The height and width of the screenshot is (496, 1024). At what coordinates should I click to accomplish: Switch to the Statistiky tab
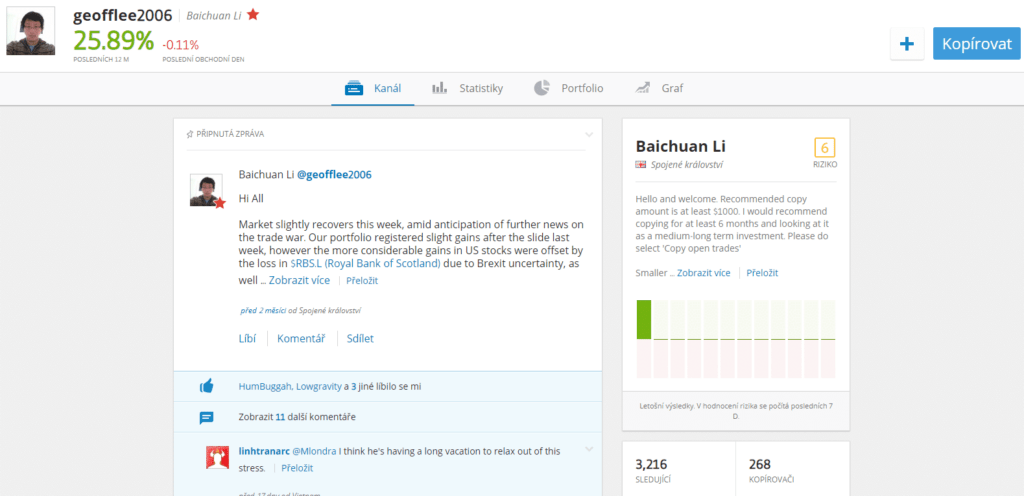click(x=467, y=88)
